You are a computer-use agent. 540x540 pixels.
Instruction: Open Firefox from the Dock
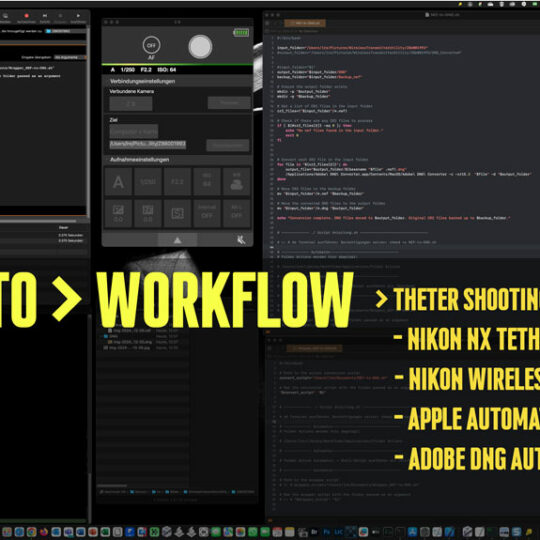click(x=44, y=532)
